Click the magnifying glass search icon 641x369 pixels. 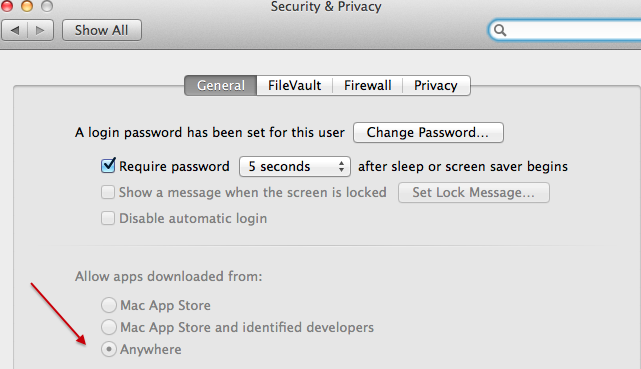500,30
